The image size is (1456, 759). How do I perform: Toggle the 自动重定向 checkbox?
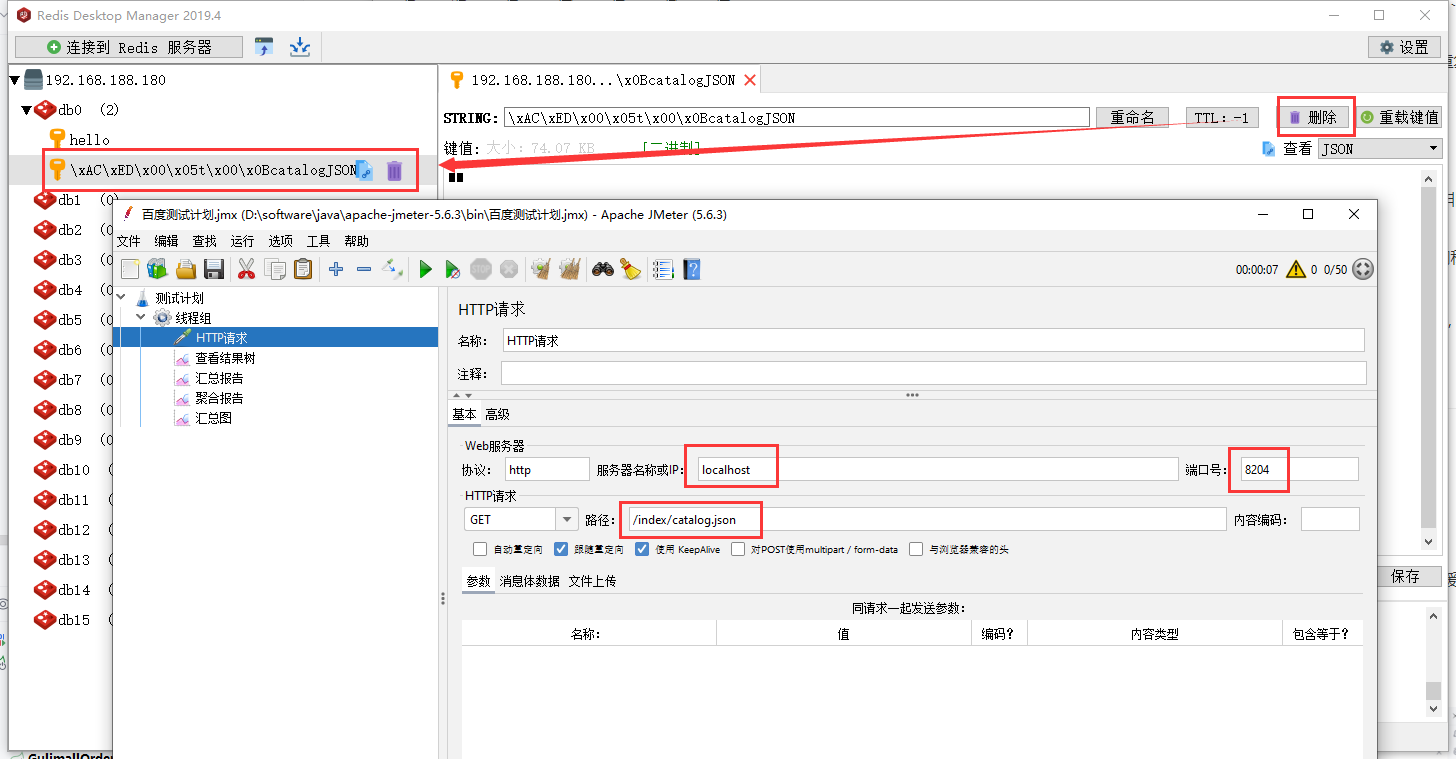(x=480, y=549)
